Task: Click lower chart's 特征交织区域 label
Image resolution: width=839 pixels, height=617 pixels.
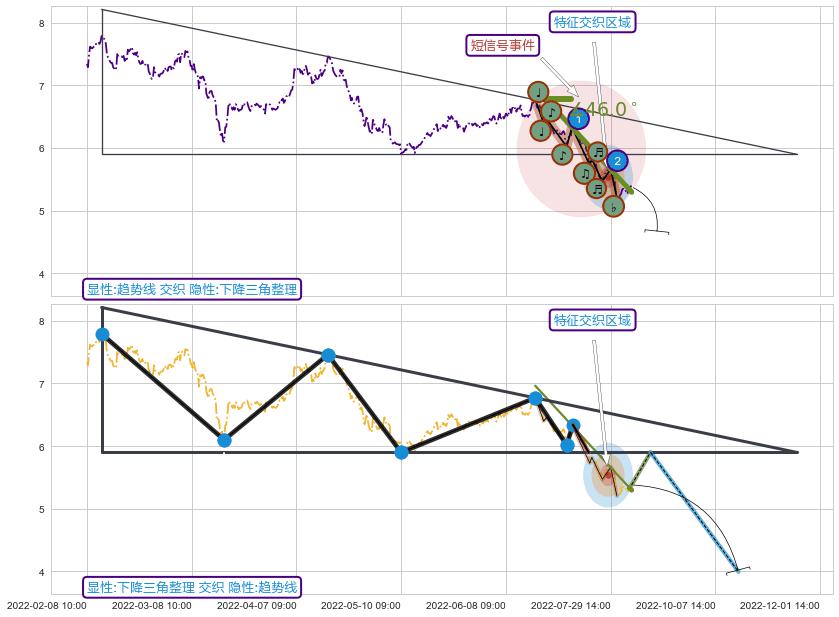Action: pos(593,320)
